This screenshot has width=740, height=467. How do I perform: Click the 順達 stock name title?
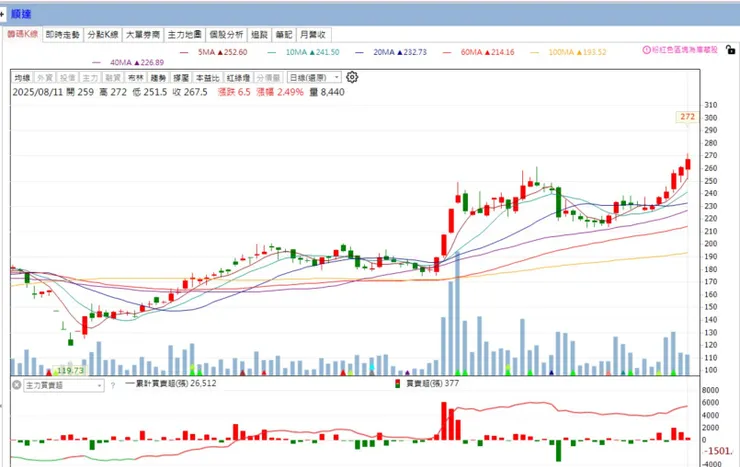(x=21, y=14)
